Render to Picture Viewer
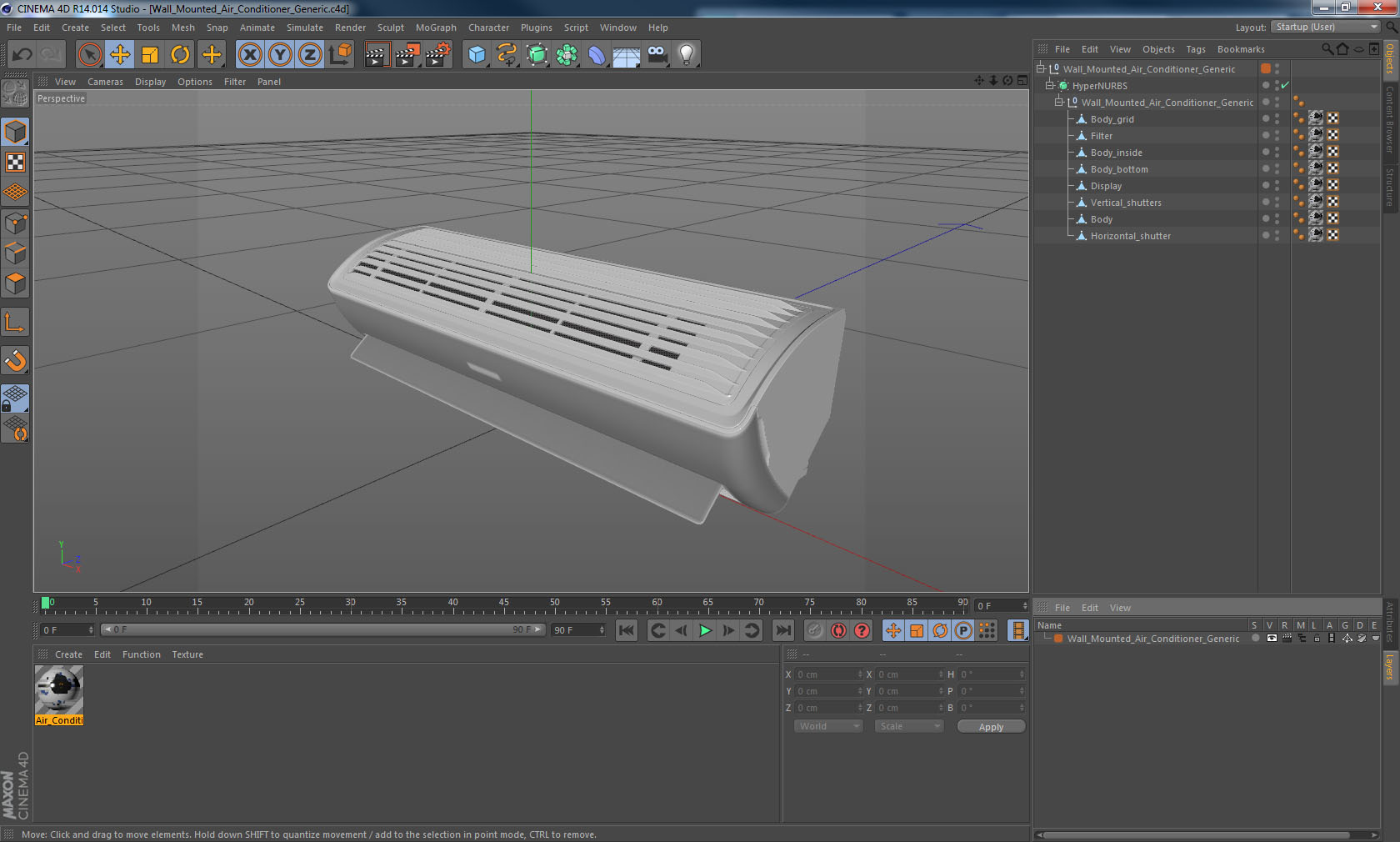The width and height of the screenshot is (1400, 842). click(407, 55)
